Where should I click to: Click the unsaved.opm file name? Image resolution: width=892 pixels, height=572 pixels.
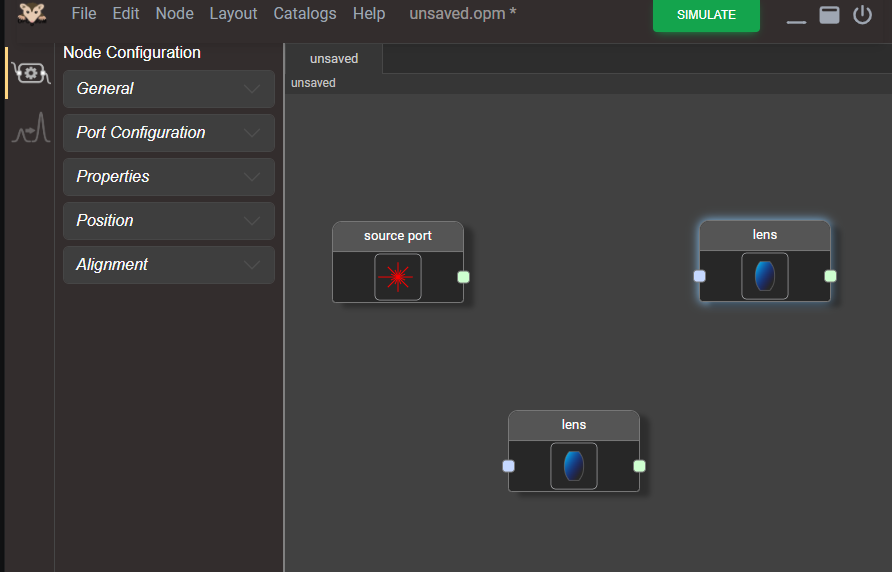point(462,14)
